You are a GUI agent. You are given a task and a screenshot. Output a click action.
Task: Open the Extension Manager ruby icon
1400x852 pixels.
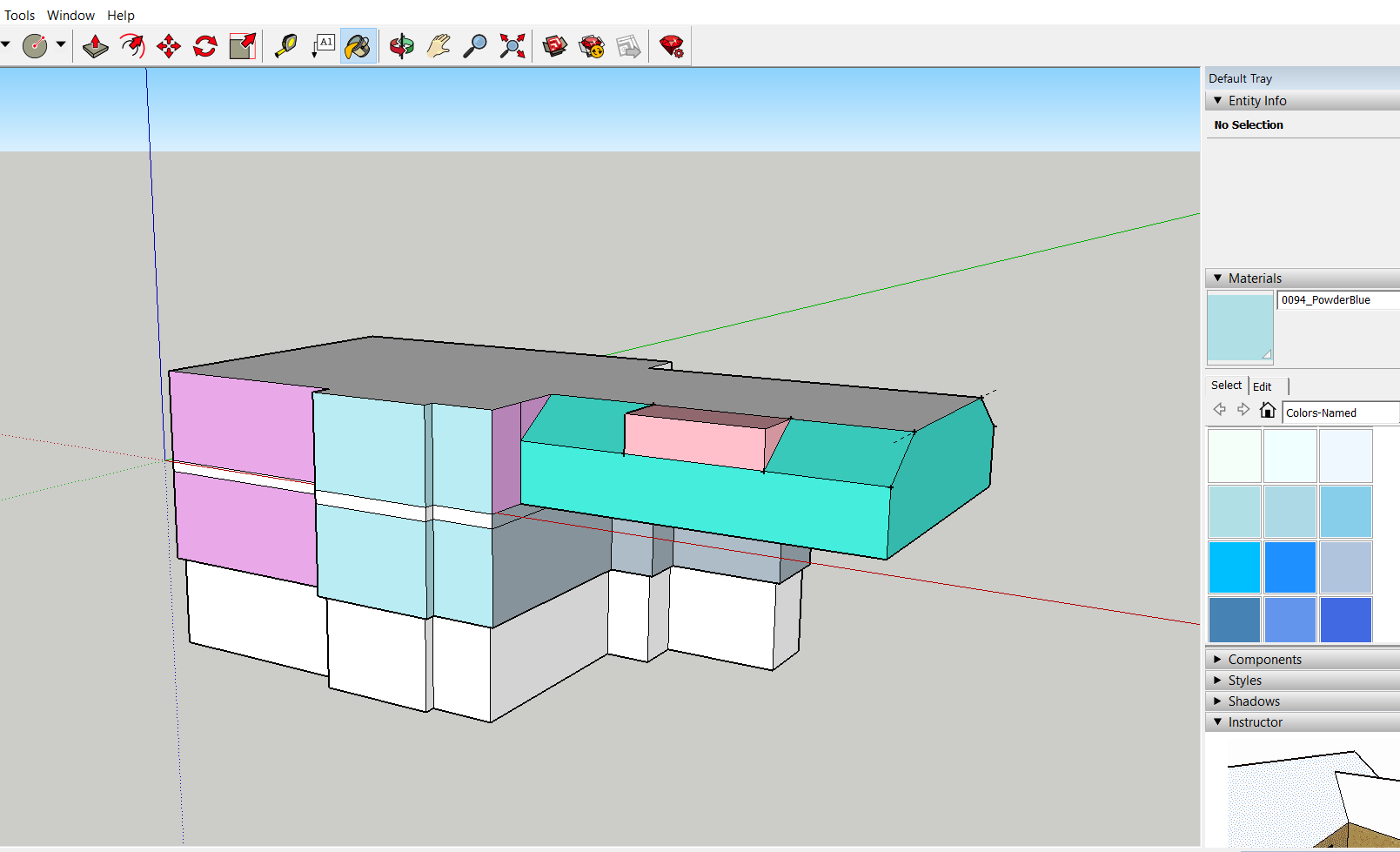click(671, 46)
